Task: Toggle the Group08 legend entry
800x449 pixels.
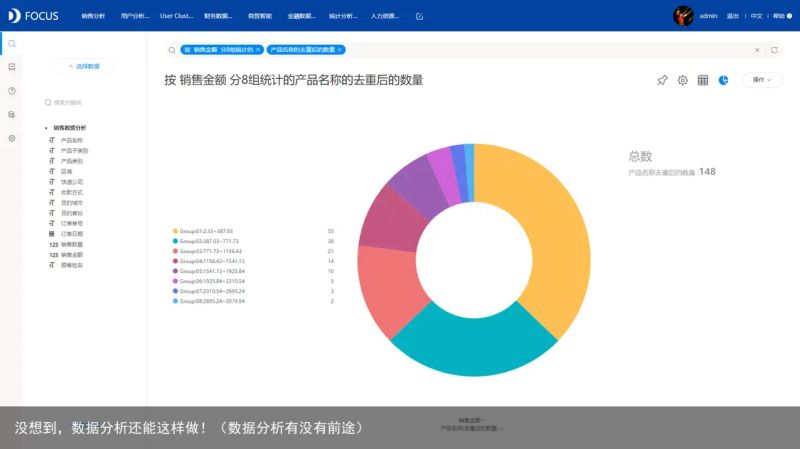Action: pos(209,301)
